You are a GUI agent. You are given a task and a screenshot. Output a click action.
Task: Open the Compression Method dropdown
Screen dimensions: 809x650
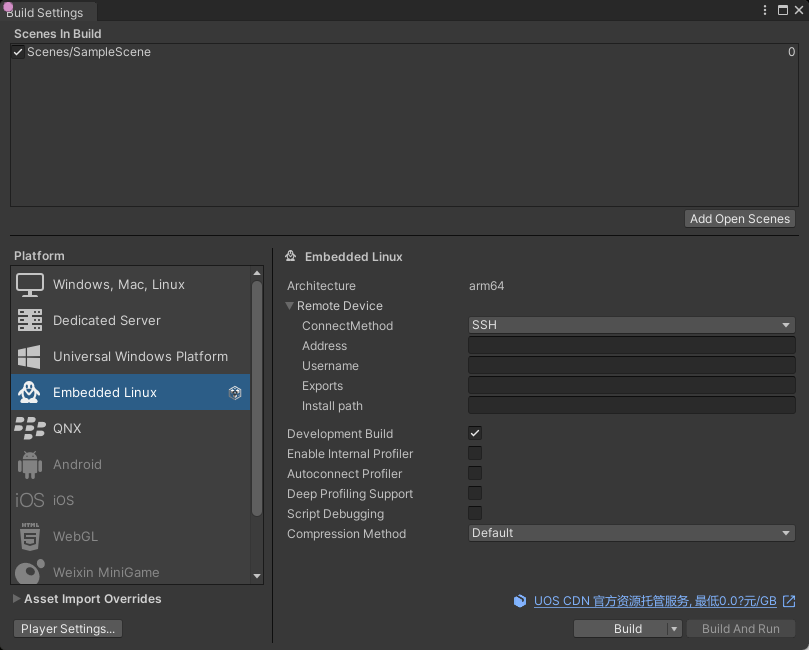point(630,532)
